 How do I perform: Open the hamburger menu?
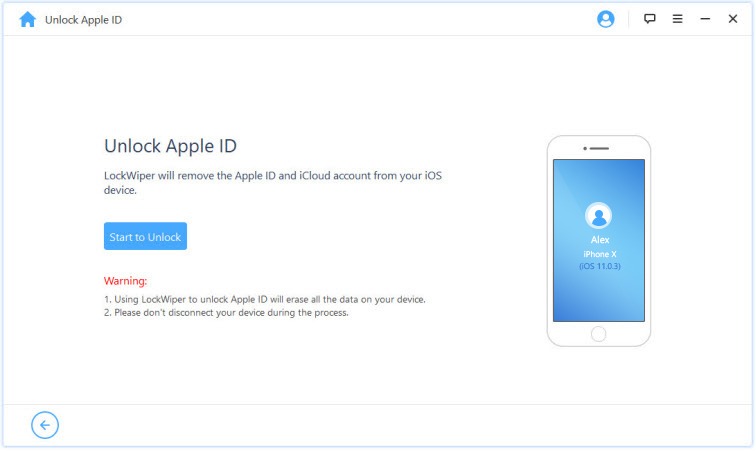coord(677,19)
